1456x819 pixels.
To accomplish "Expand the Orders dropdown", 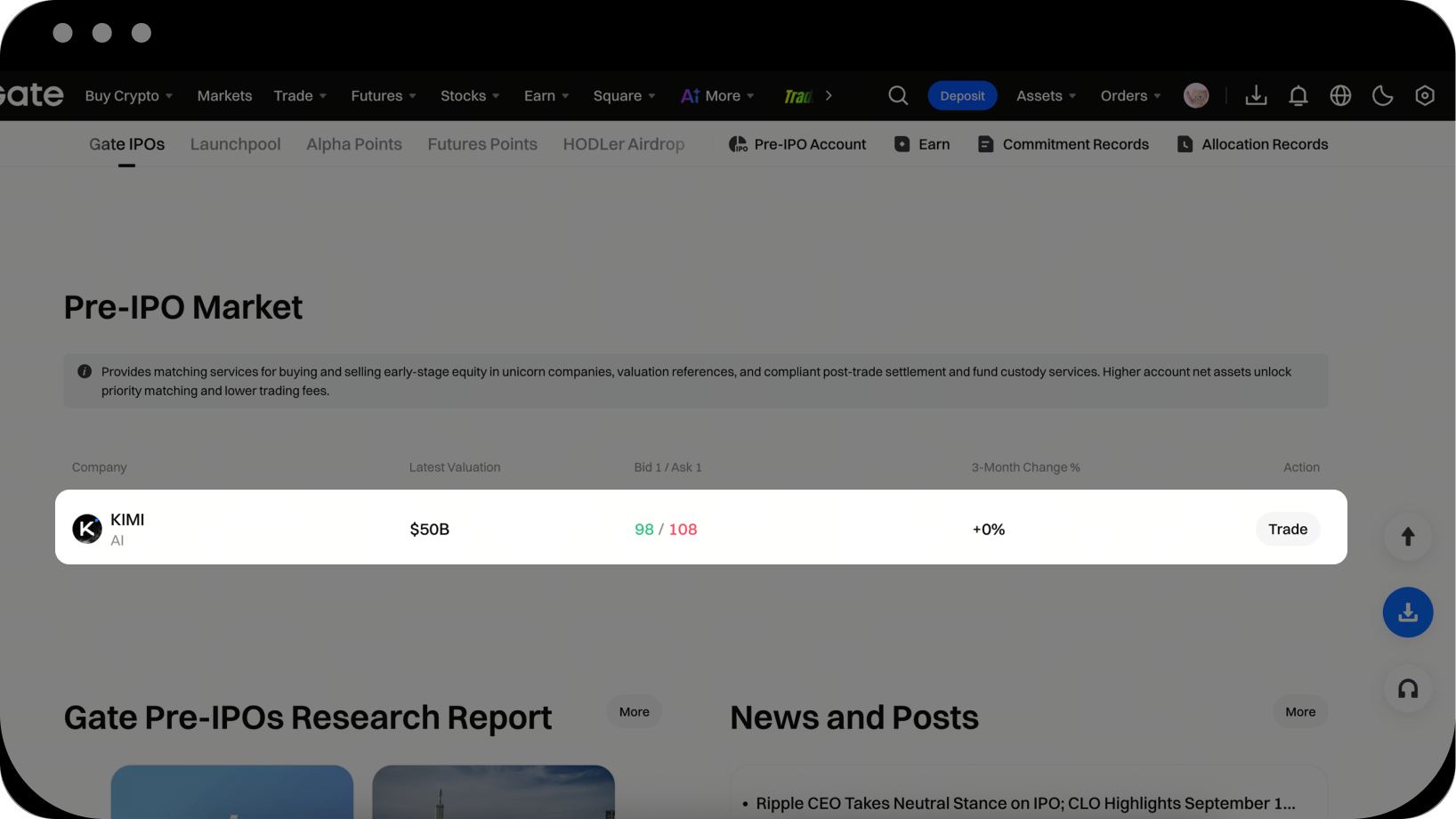I will coord(1130,96).
